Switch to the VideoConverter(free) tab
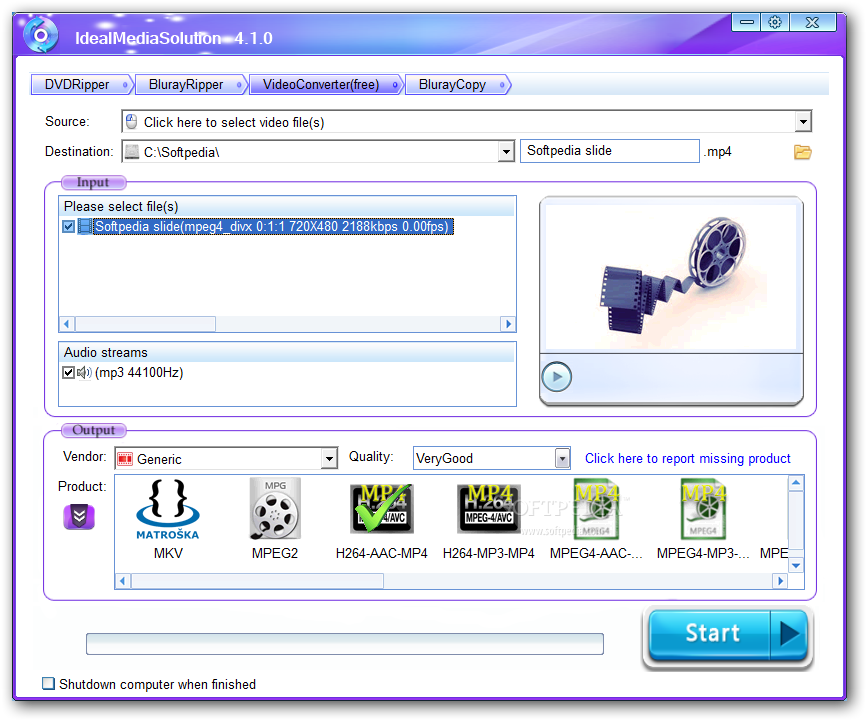Image resolution: width=867 pixels, height=721 pixels. [x=325, y=85]
